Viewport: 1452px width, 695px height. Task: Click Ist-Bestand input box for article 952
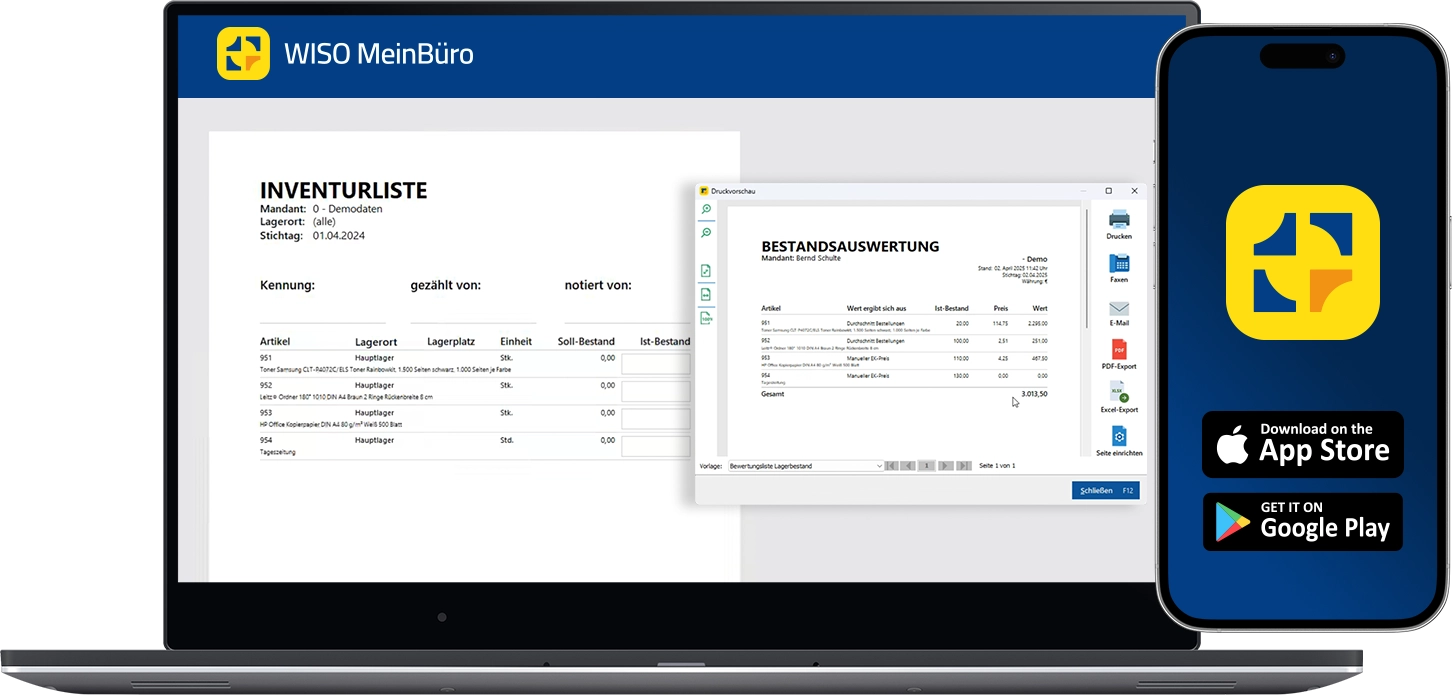click(655, 392)
